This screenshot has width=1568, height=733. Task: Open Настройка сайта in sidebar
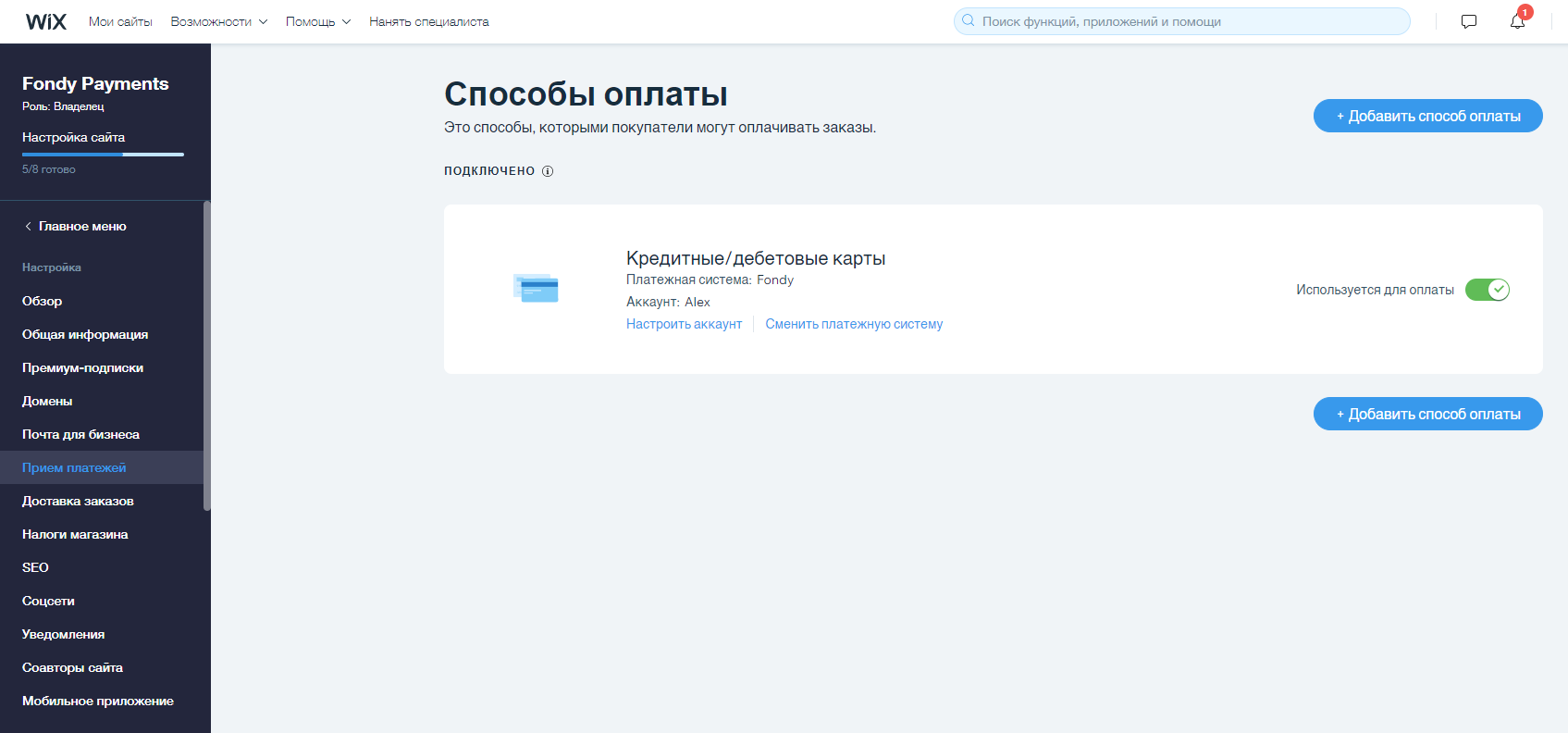(74, 137)
